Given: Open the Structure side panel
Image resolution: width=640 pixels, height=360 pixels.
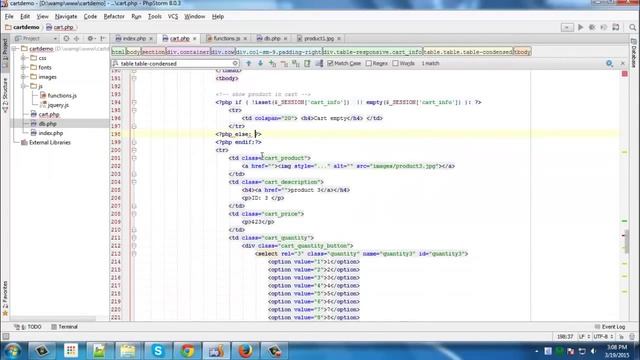Looking at the screenshot, I should coord(5,95).
